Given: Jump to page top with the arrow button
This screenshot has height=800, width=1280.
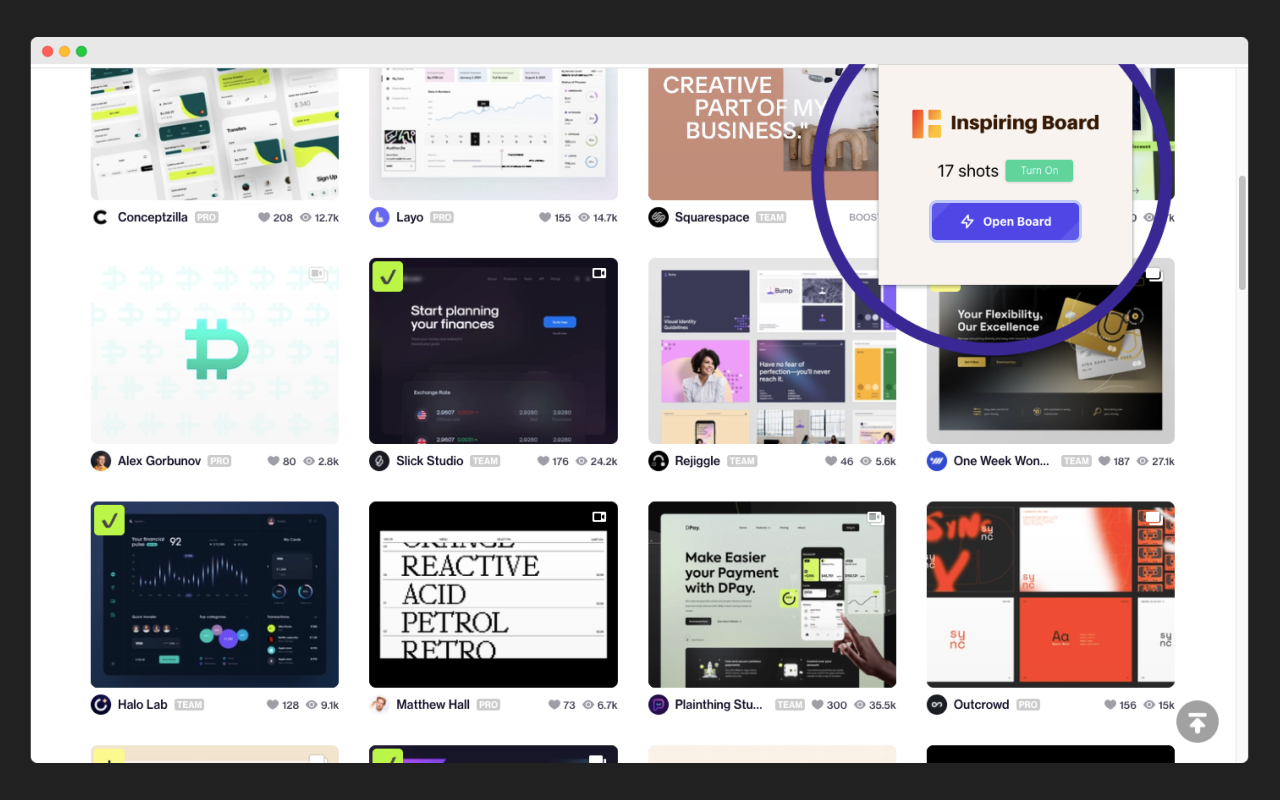Looking at the screenshot, I should pos(1197,721).
